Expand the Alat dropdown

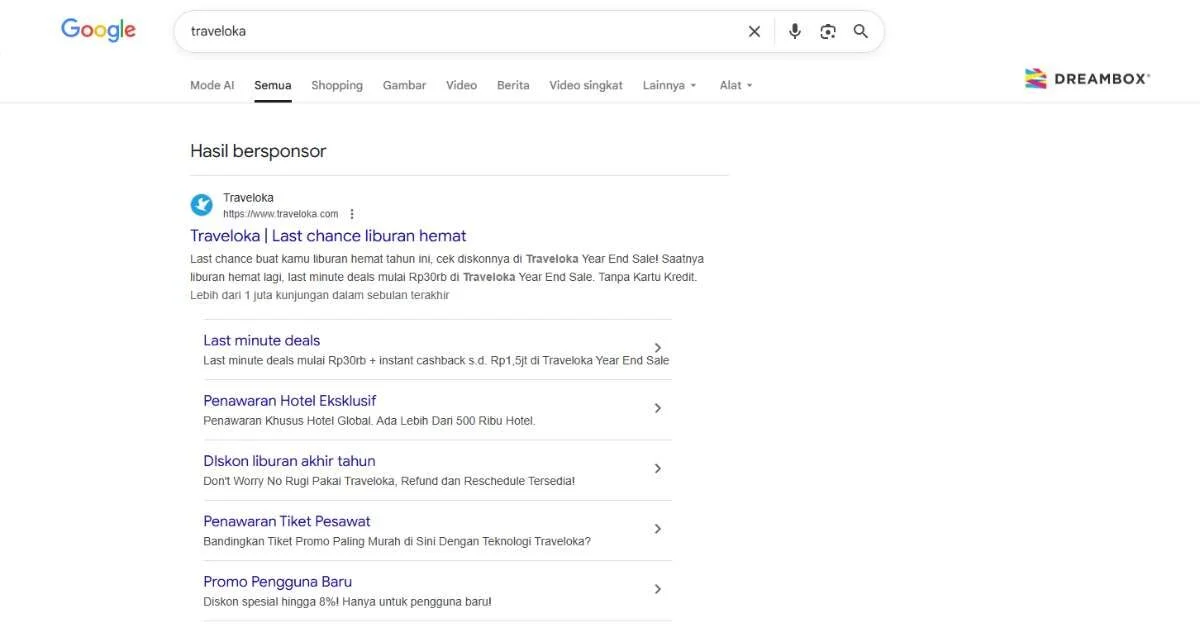[736, 85]
